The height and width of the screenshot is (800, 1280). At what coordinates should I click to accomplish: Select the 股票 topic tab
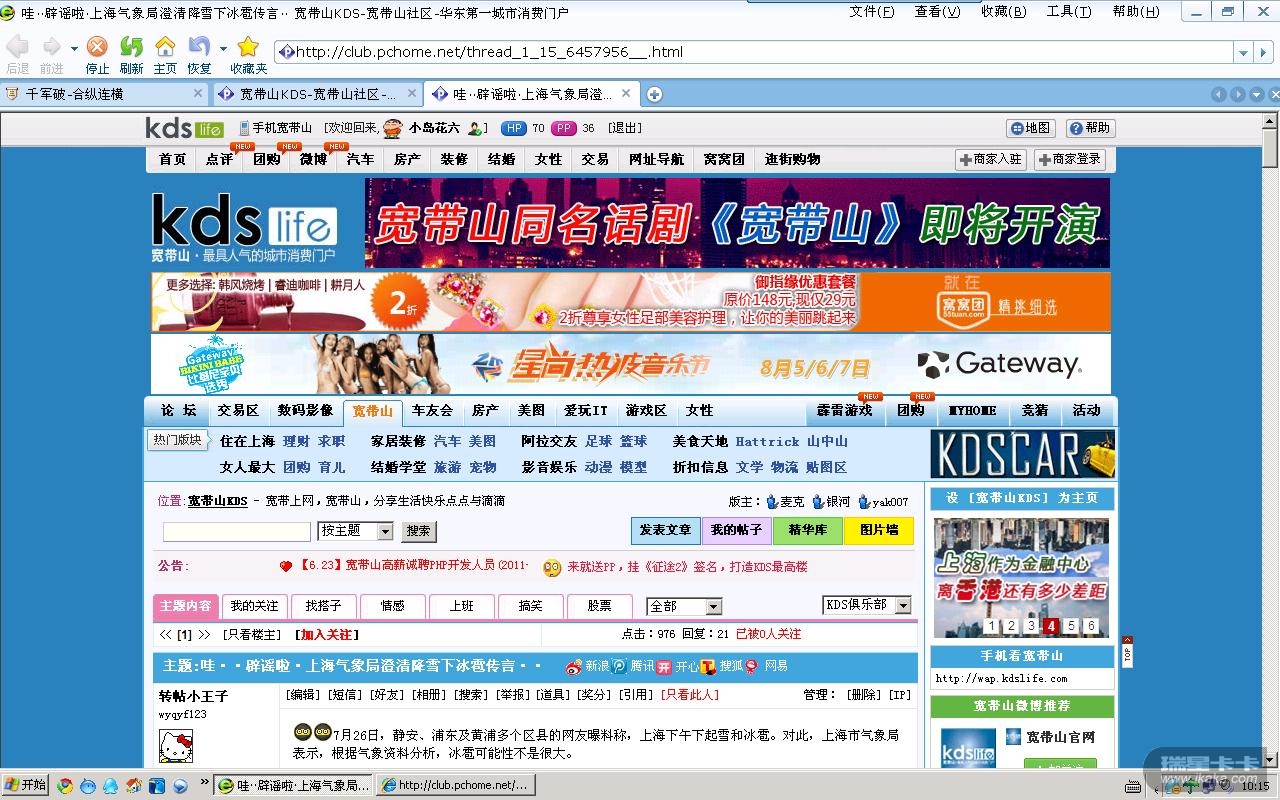599,606
